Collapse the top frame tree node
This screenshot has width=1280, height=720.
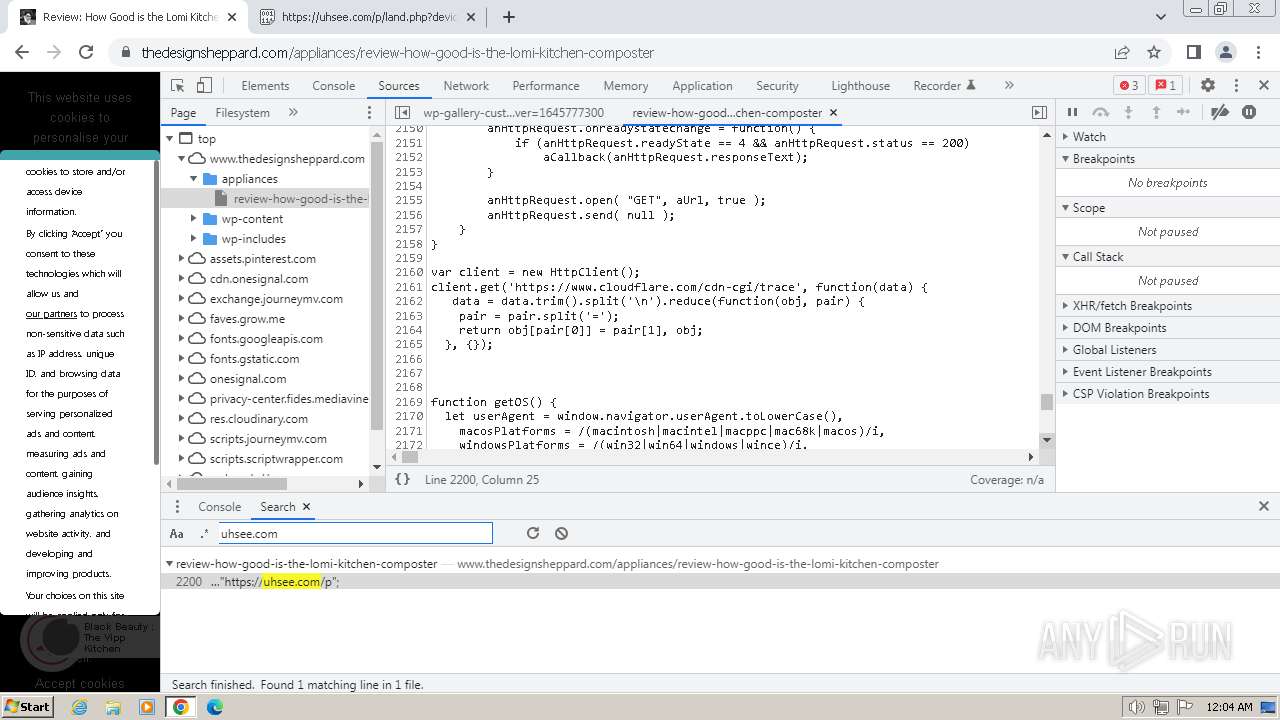point(170,139)
